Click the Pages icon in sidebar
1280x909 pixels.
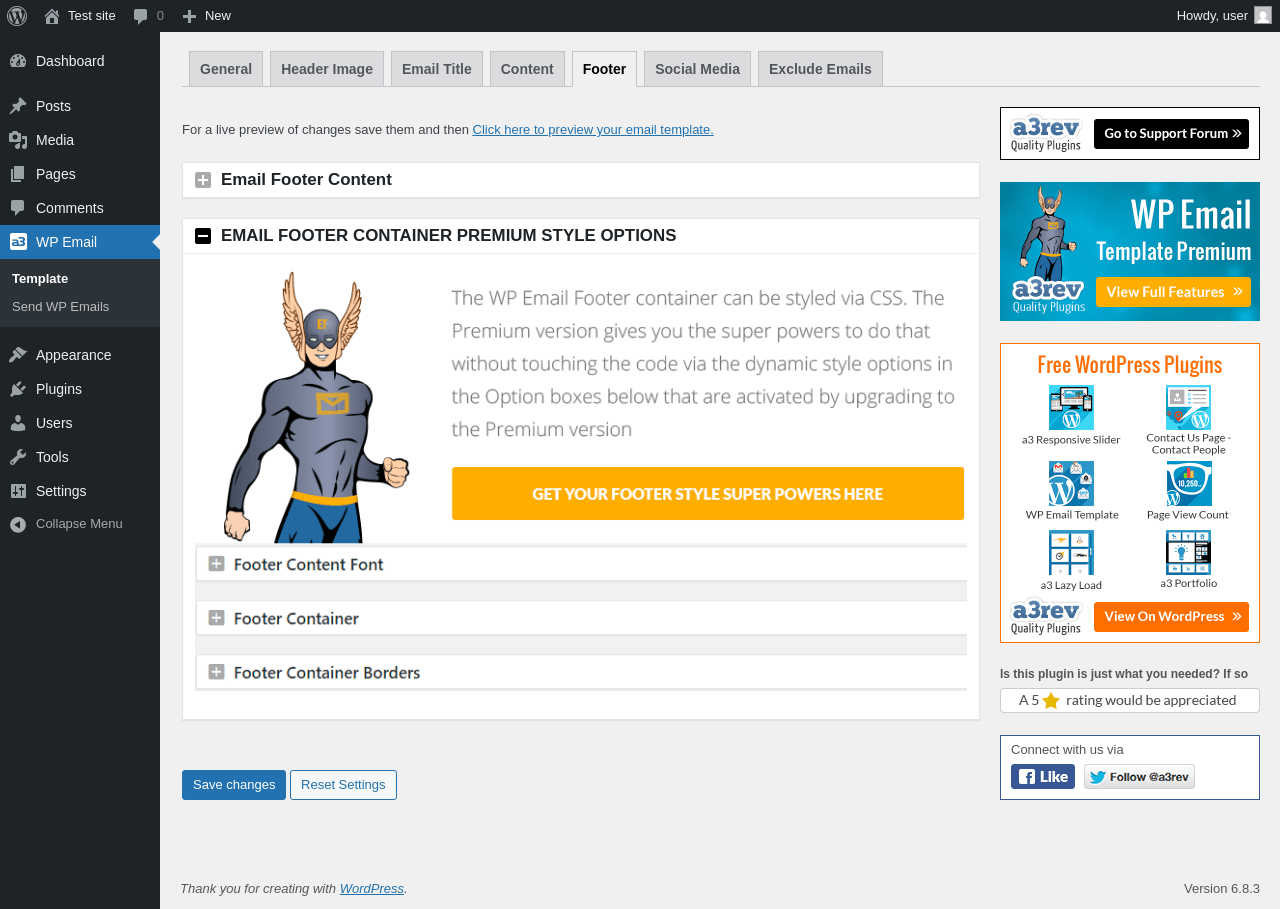pyautogui.click(x=18, y=174)
